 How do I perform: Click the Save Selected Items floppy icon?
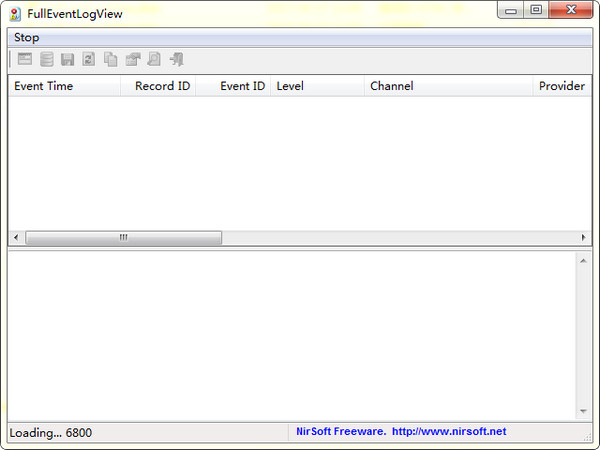pos(68,60)
